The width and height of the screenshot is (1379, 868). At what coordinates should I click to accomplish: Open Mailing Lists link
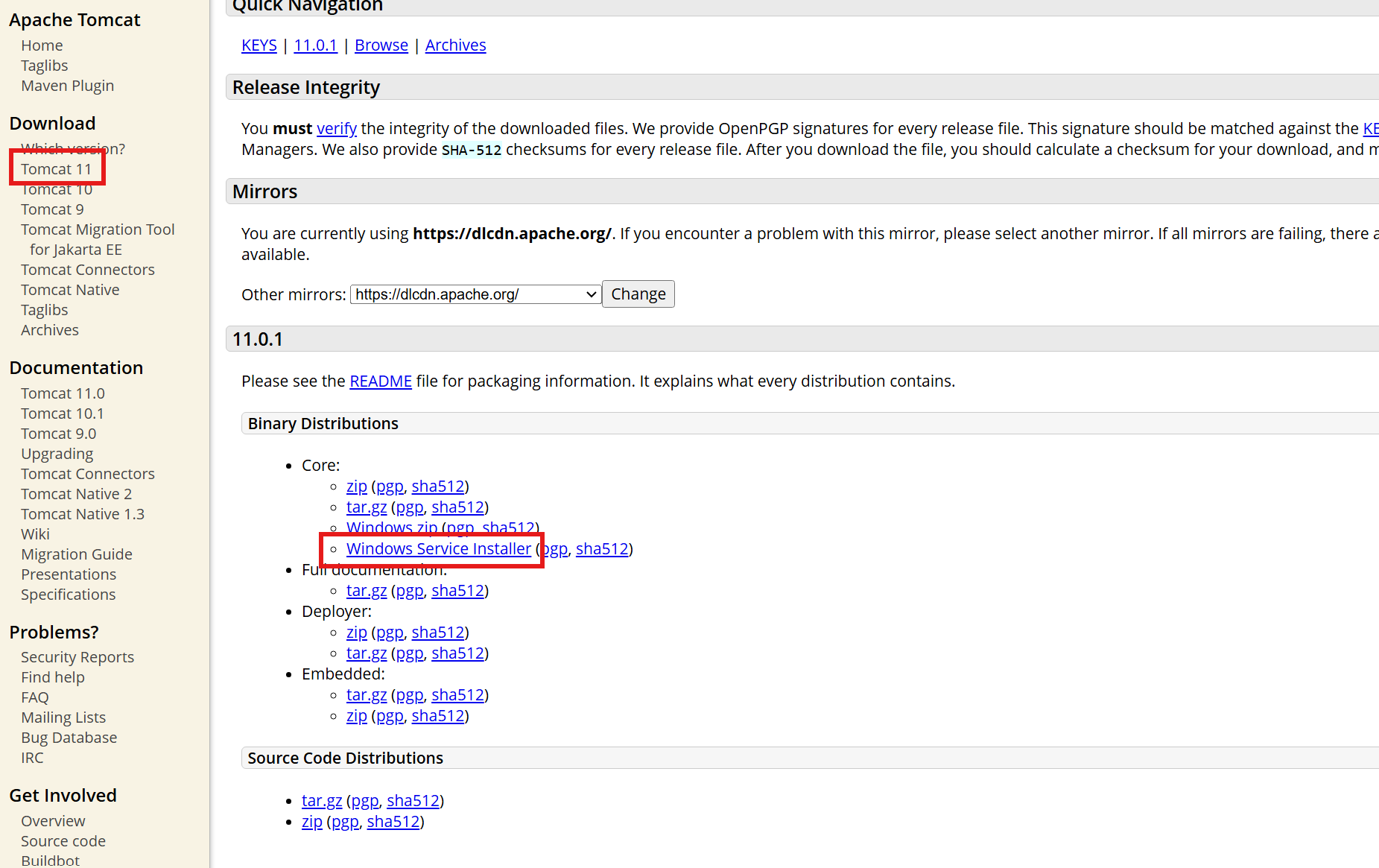coord(63,717)
